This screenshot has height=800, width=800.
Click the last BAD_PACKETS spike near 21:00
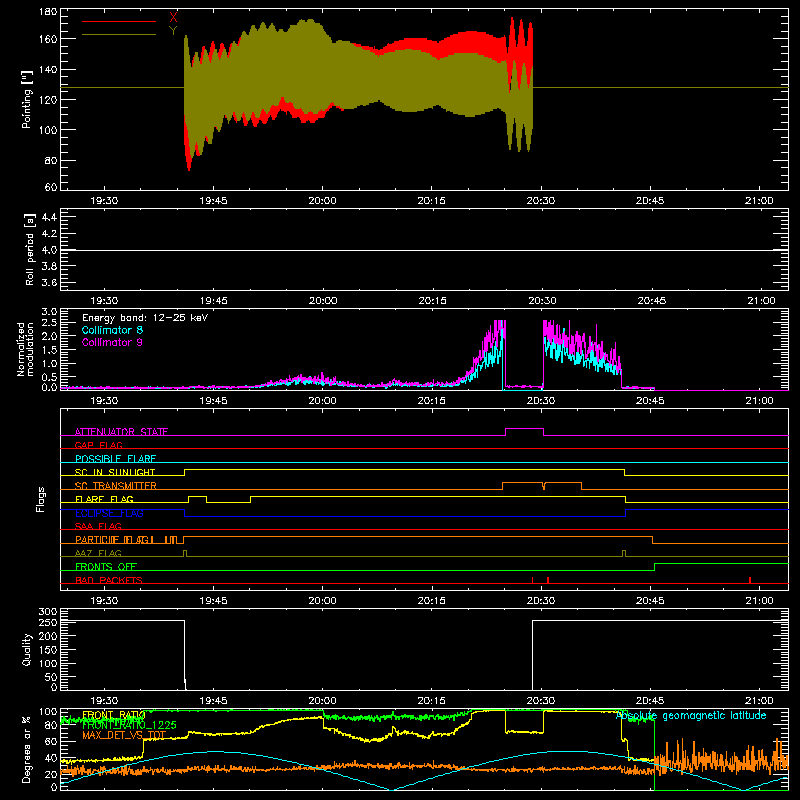coord(750,580)
